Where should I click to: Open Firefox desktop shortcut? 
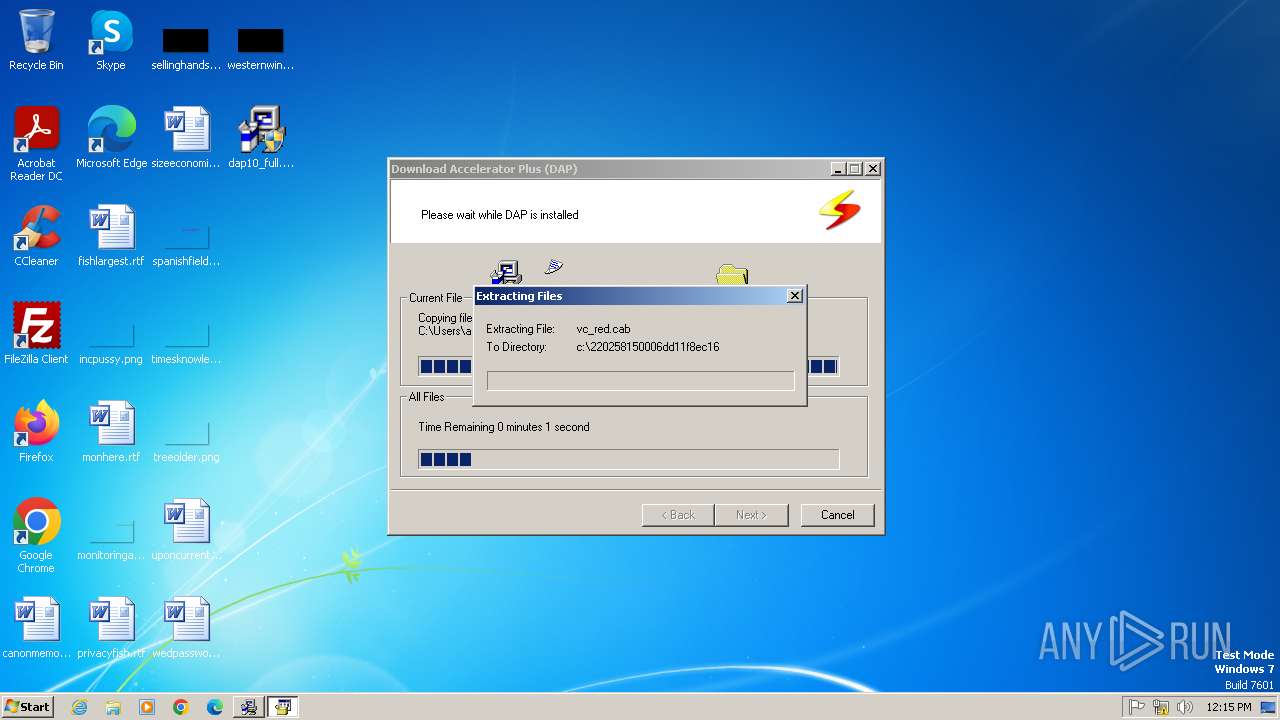click(36, 432)
